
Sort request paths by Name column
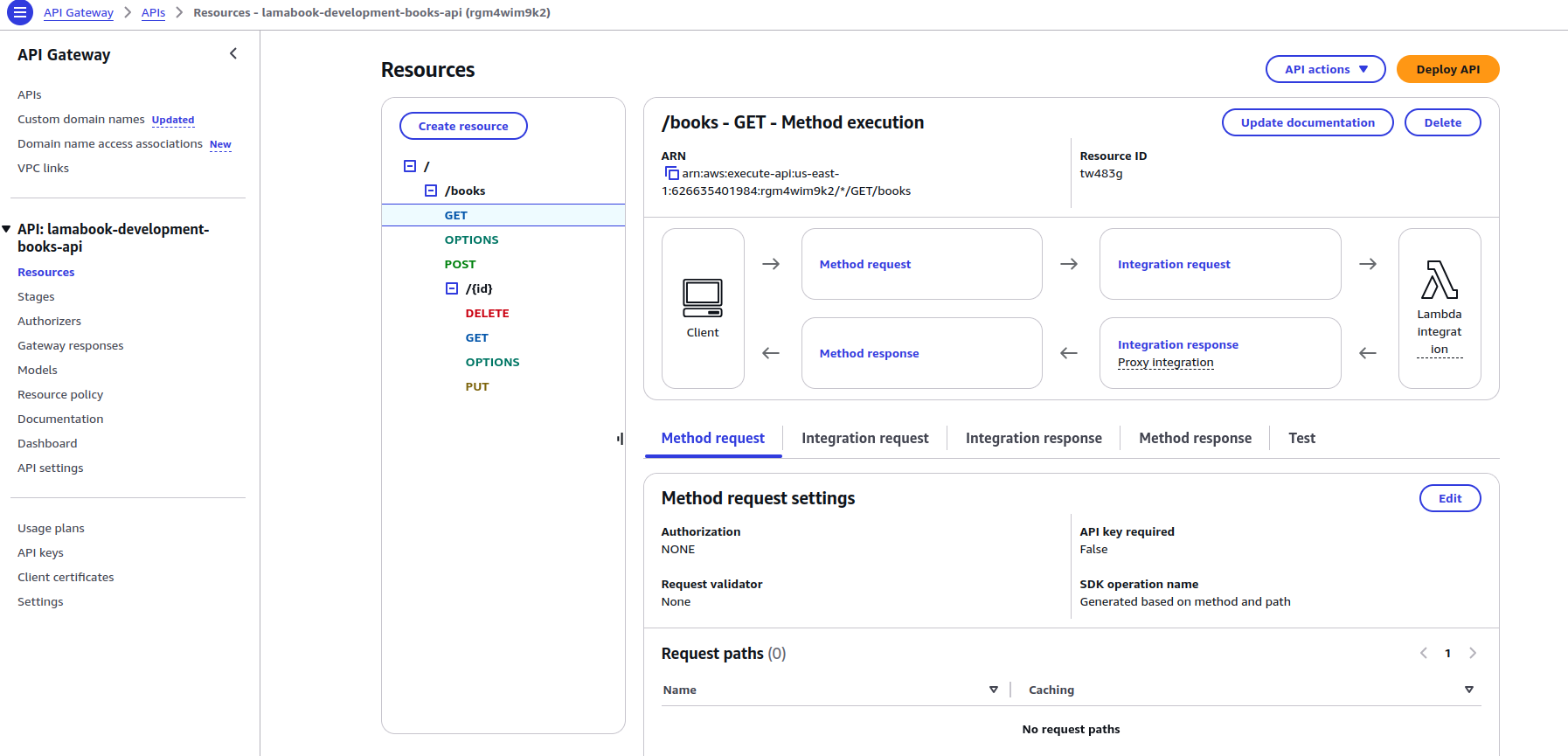coord(994,690)
